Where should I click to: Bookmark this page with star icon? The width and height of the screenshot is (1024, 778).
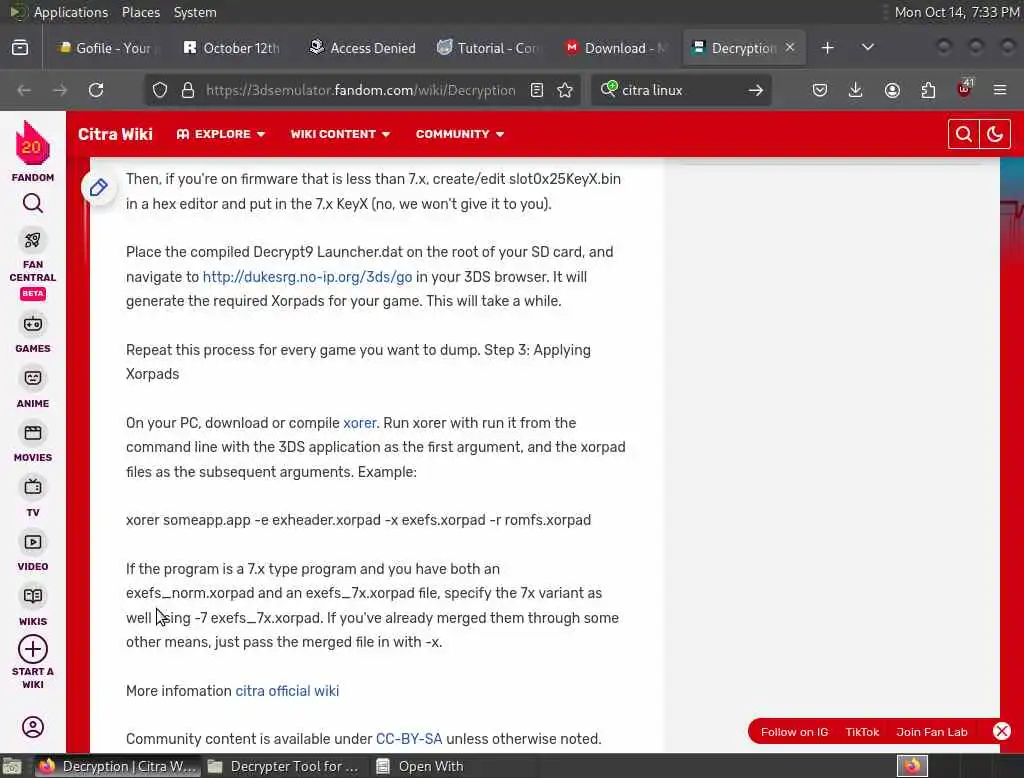566,90
